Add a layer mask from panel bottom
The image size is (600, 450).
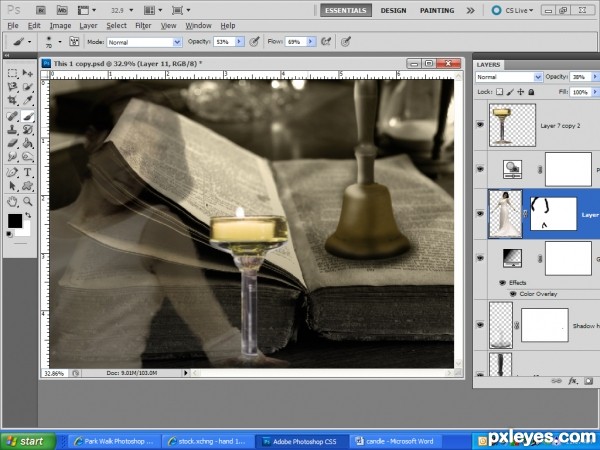point(589,381)
